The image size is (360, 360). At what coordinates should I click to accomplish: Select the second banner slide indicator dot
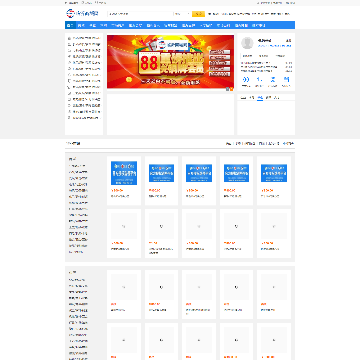[231, 89]
